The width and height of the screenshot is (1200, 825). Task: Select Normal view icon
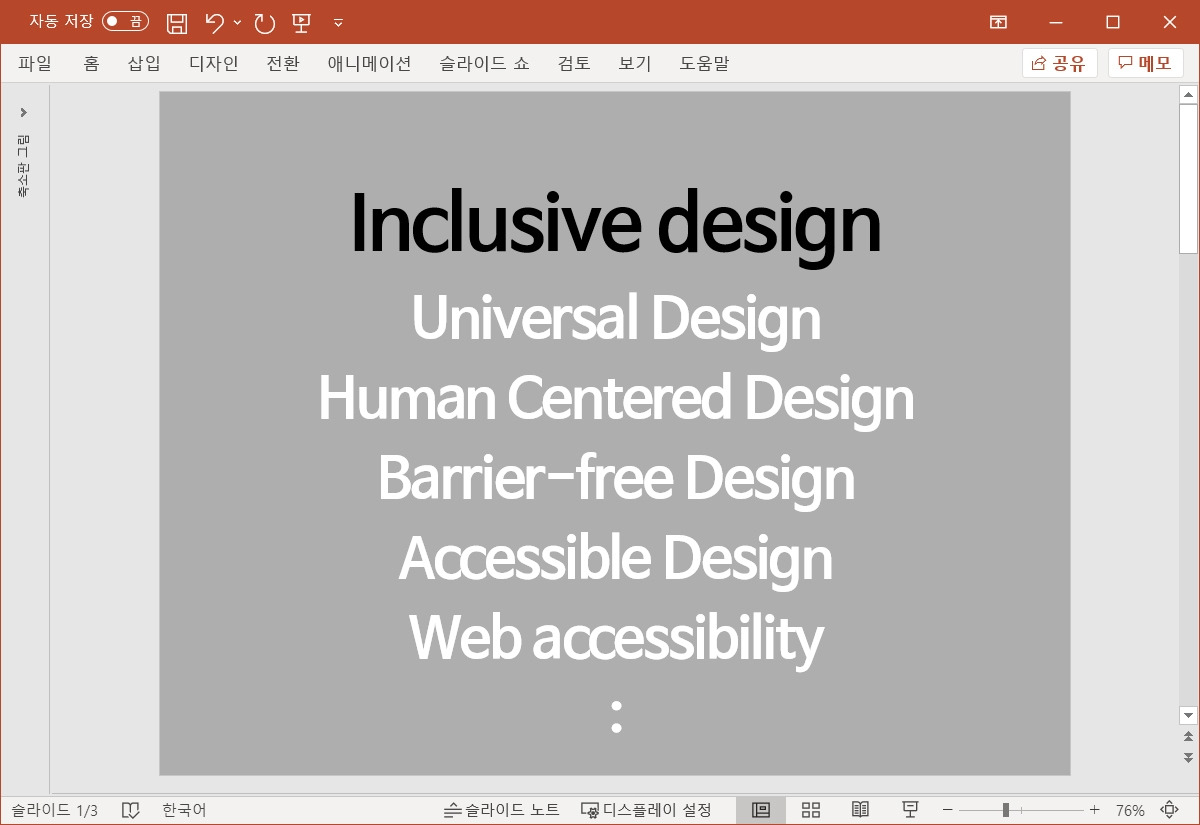[x=761, y=810]
